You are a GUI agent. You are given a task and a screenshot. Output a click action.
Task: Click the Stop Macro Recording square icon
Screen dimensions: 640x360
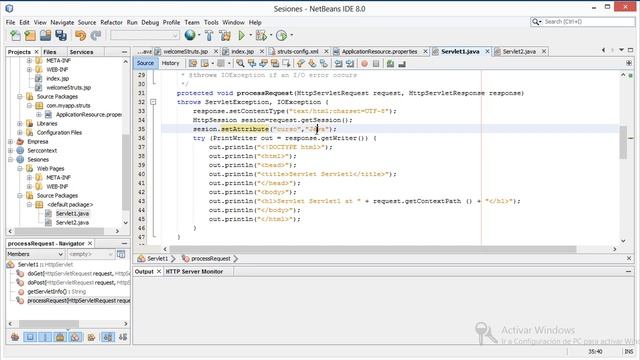(376, 63)
